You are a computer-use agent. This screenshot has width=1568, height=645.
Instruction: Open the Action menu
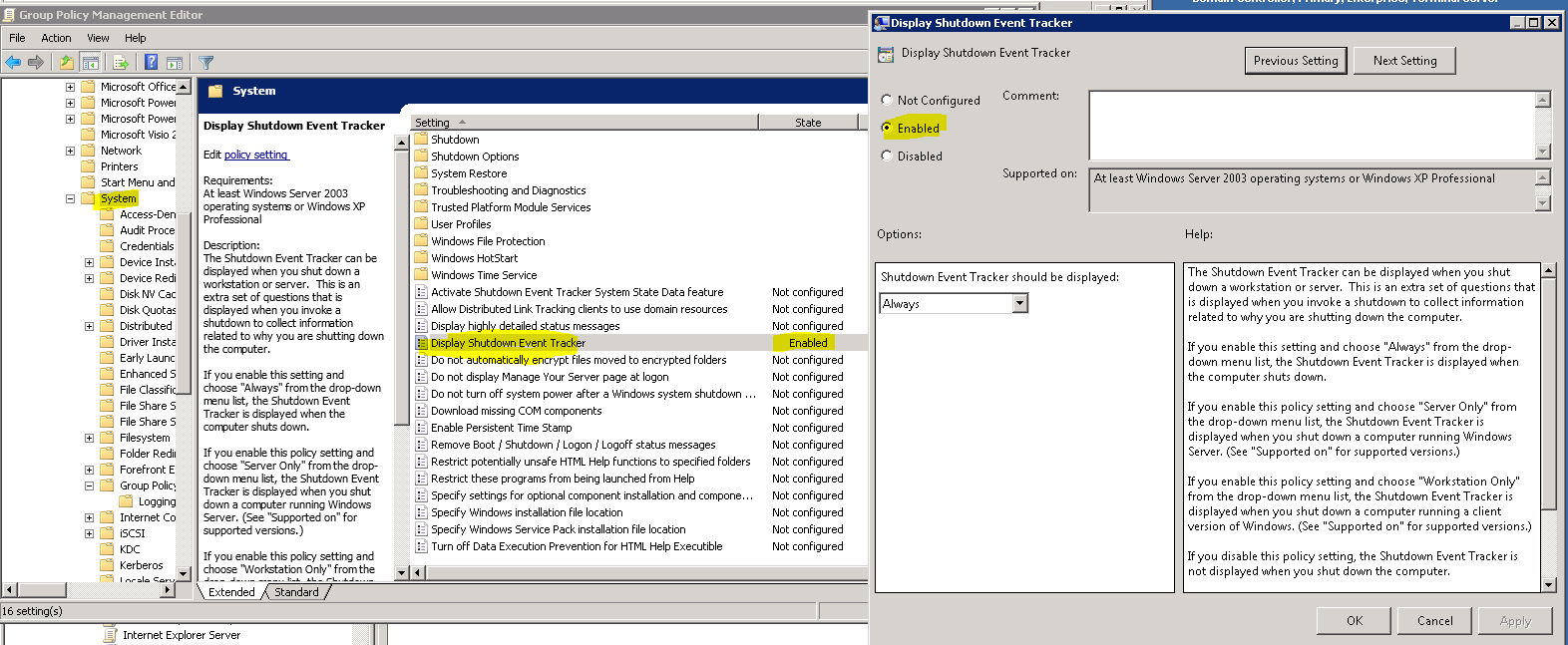[x=56, y=38]
